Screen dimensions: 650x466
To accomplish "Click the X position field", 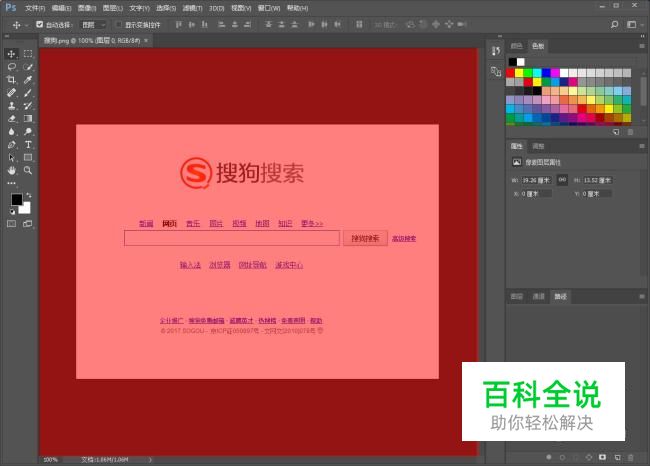I will [536, 194].
